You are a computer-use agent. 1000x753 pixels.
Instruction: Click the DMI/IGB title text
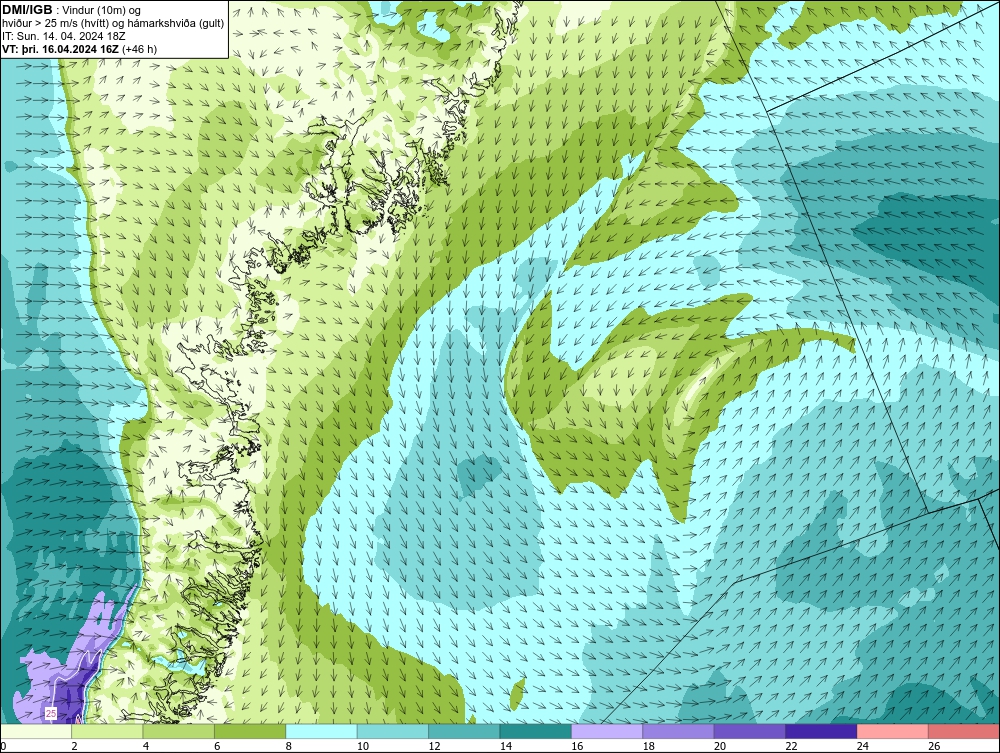point(27,10)
